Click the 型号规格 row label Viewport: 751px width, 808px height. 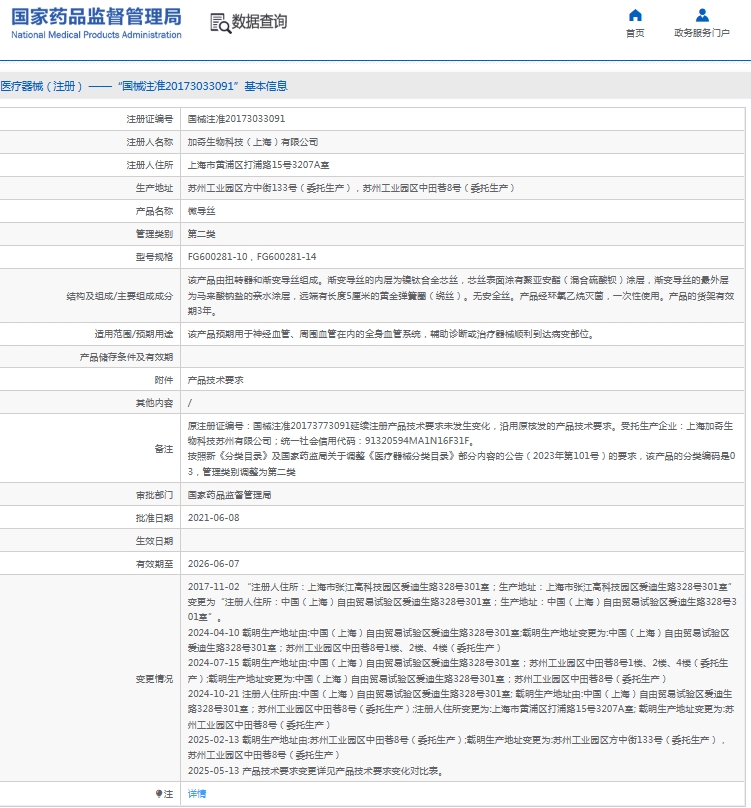(x=154, y=257)
